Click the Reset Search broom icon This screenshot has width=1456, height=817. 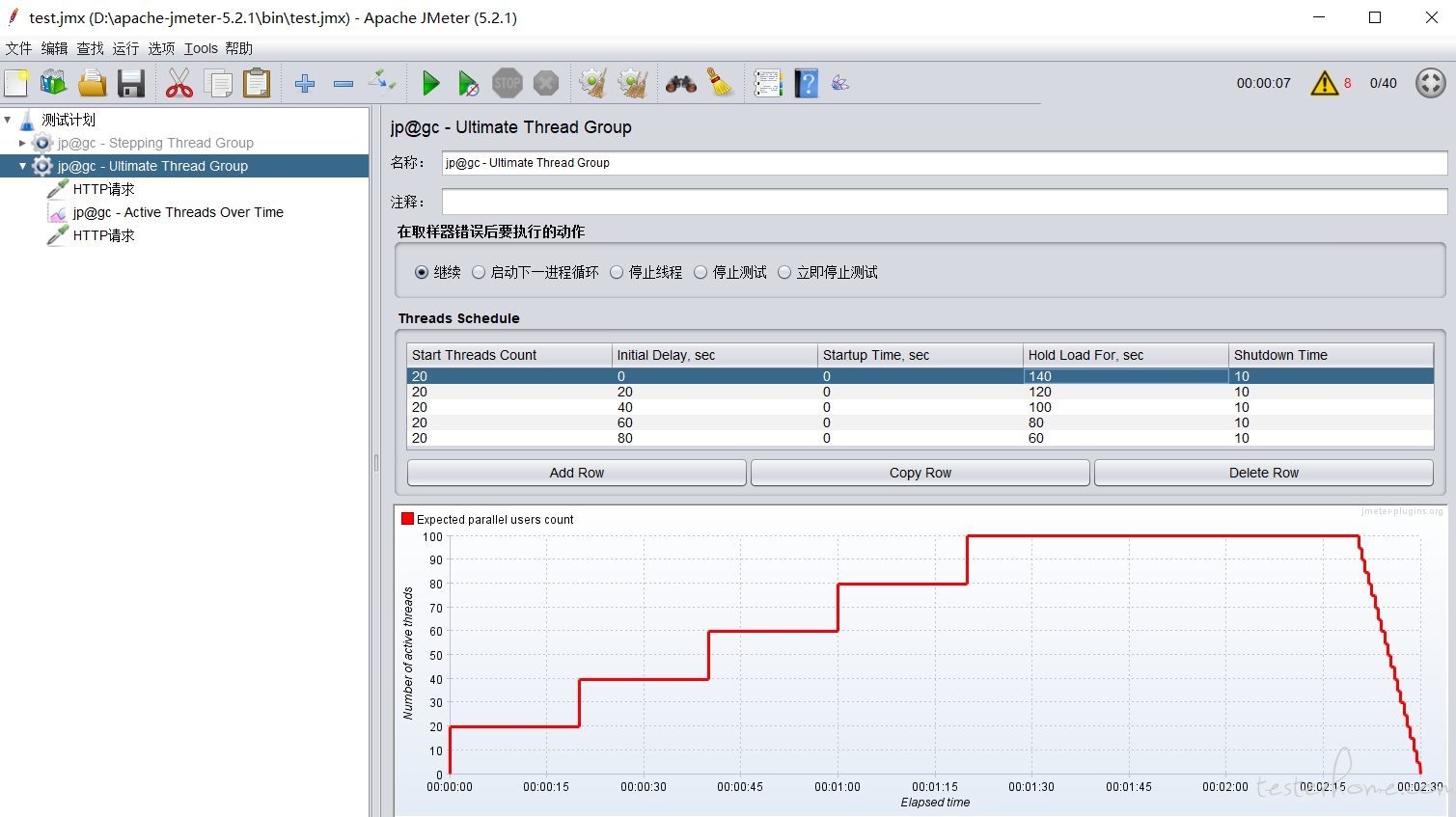click(721, 83)
